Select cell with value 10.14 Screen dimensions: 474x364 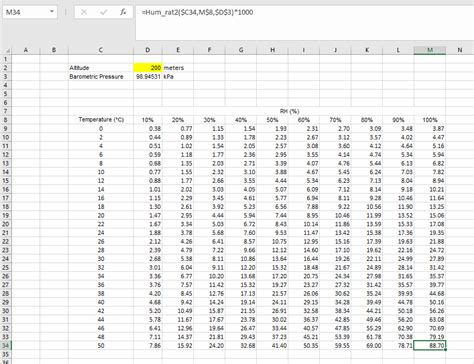coord(304,224)
